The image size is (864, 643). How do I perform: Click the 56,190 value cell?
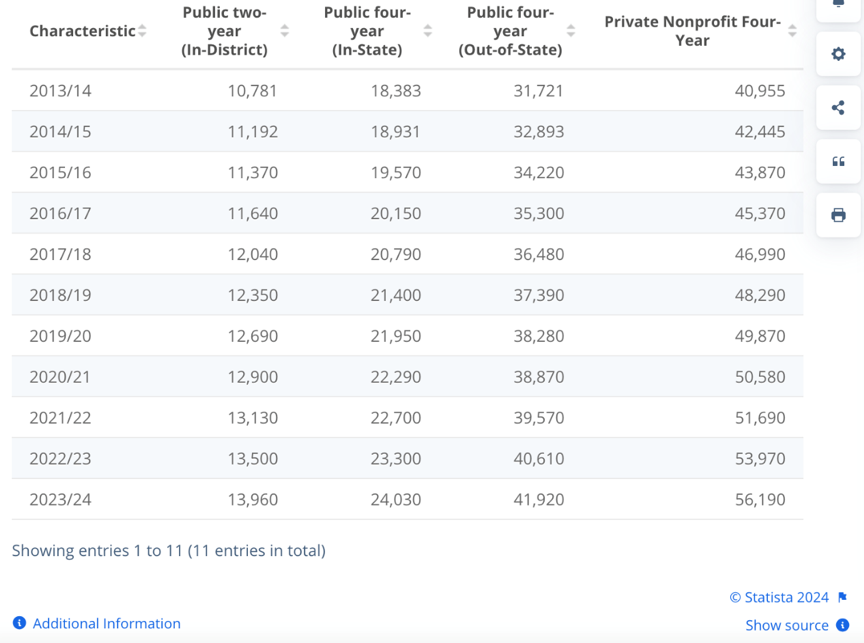click(760, 499)
